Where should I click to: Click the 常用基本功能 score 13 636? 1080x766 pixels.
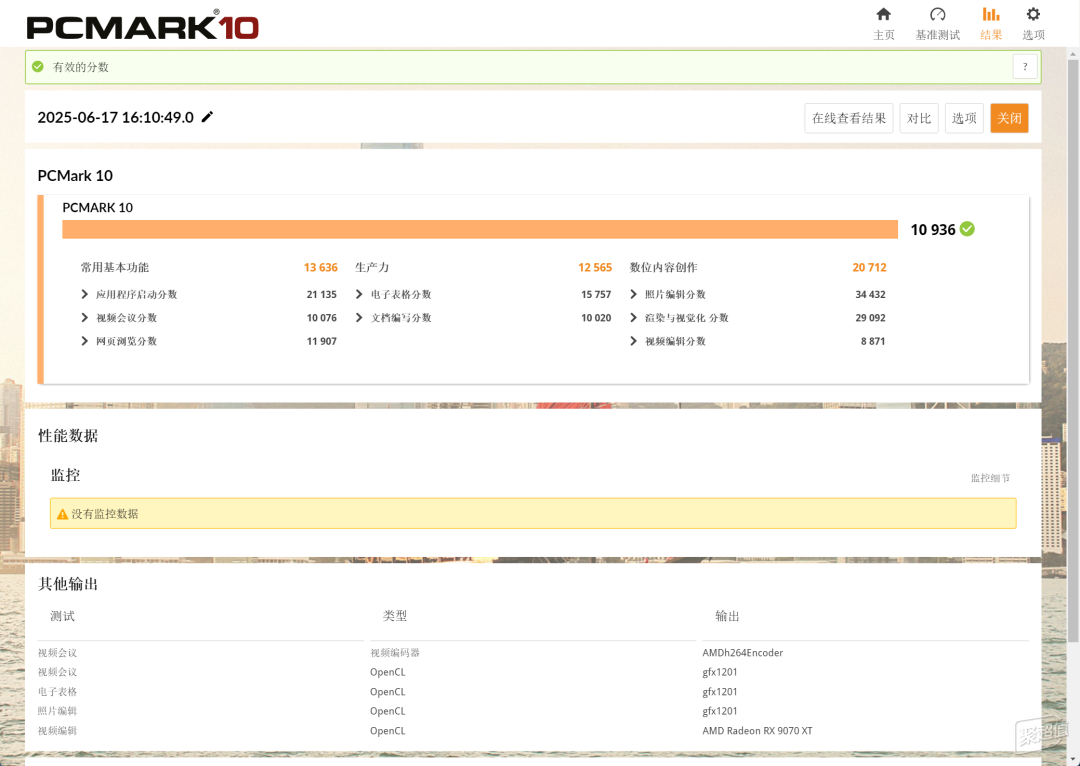[x=320, y=267]
